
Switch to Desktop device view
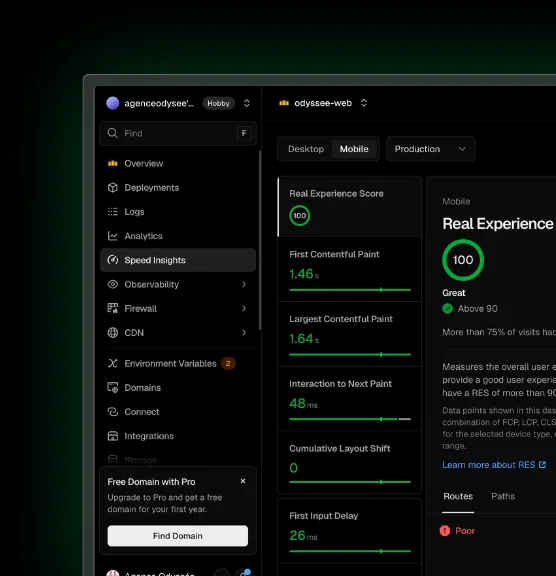pos(306,149)
